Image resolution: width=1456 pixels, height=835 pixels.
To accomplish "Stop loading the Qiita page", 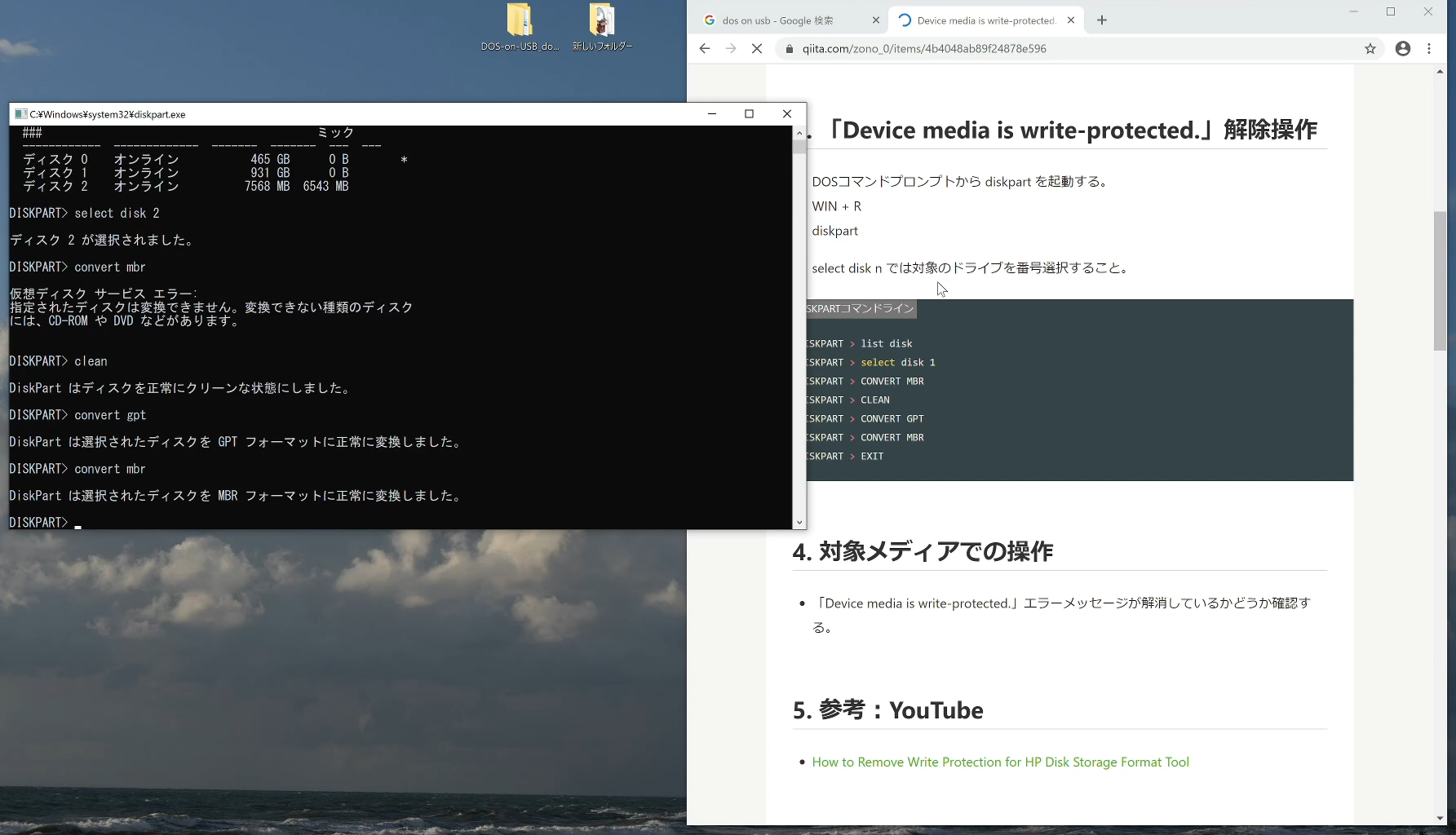I will pos(757,49).
